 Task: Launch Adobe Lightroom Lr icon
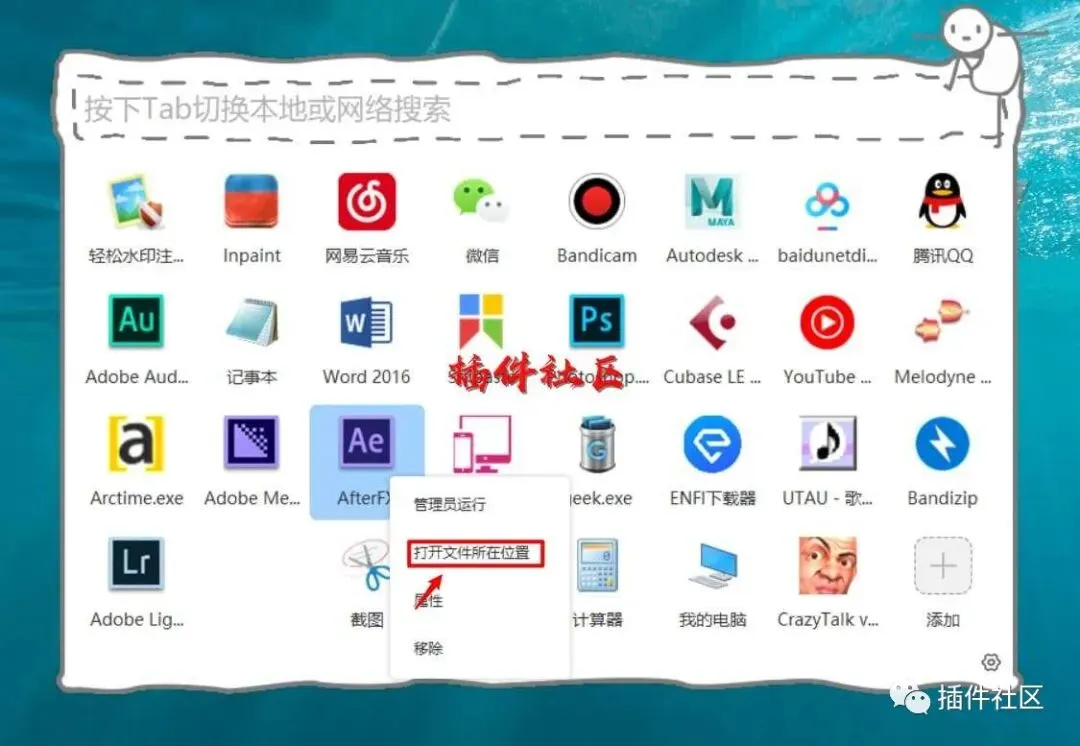[x=136, y=563]
